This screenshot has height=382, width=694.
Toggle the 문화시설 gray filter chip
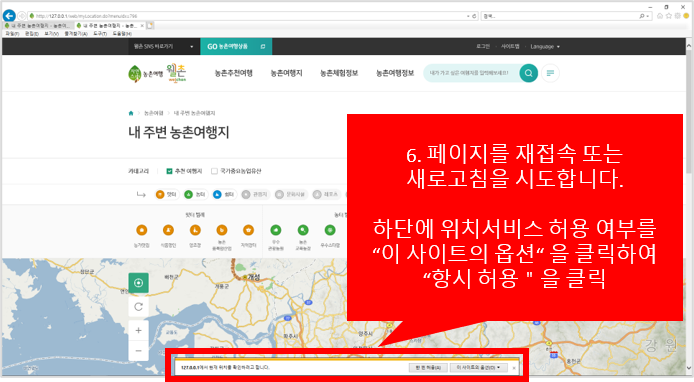pyautogui.click(x=291, y=195)
